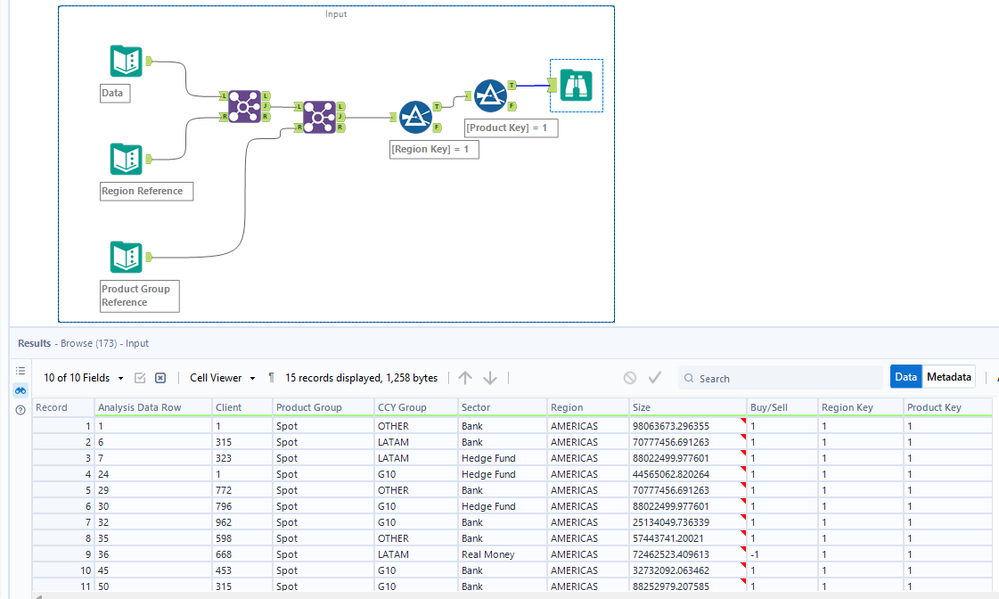Screen dimensions: 999x599
Task: Select the second Join tool icon
Action: coord(319,117)
